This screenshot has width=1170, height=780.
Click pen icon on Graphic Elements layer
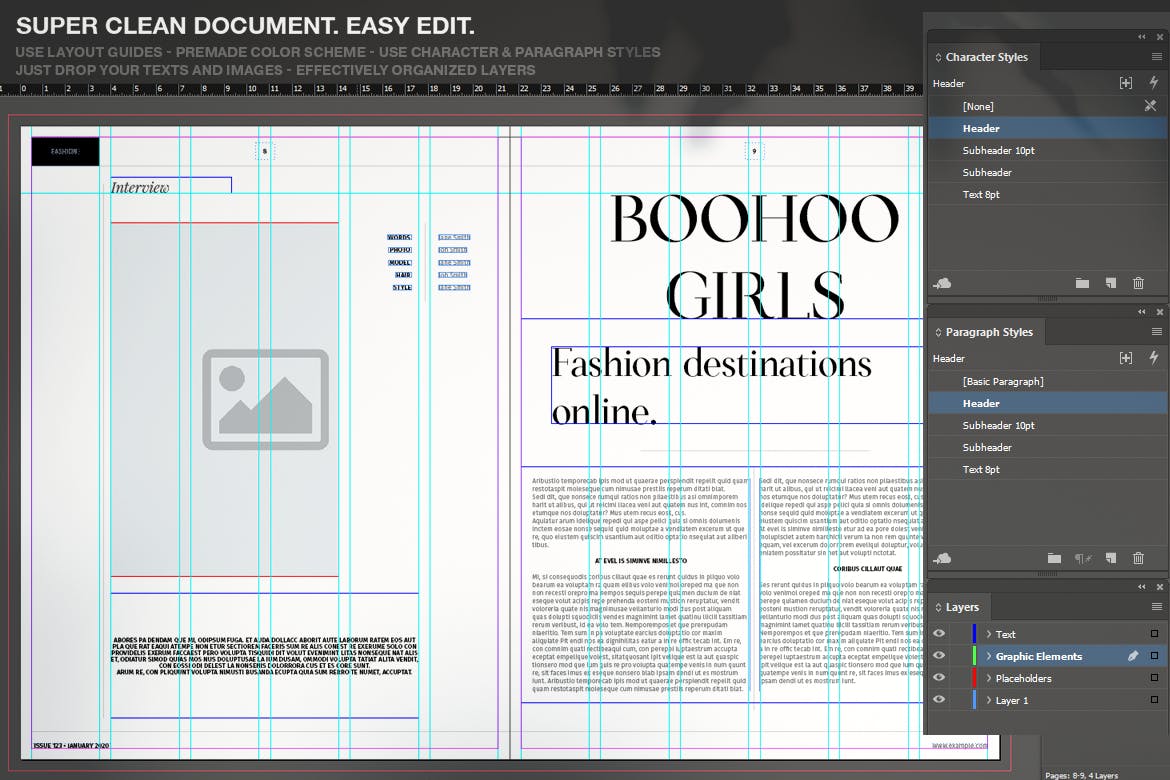tap(1133, 656)
